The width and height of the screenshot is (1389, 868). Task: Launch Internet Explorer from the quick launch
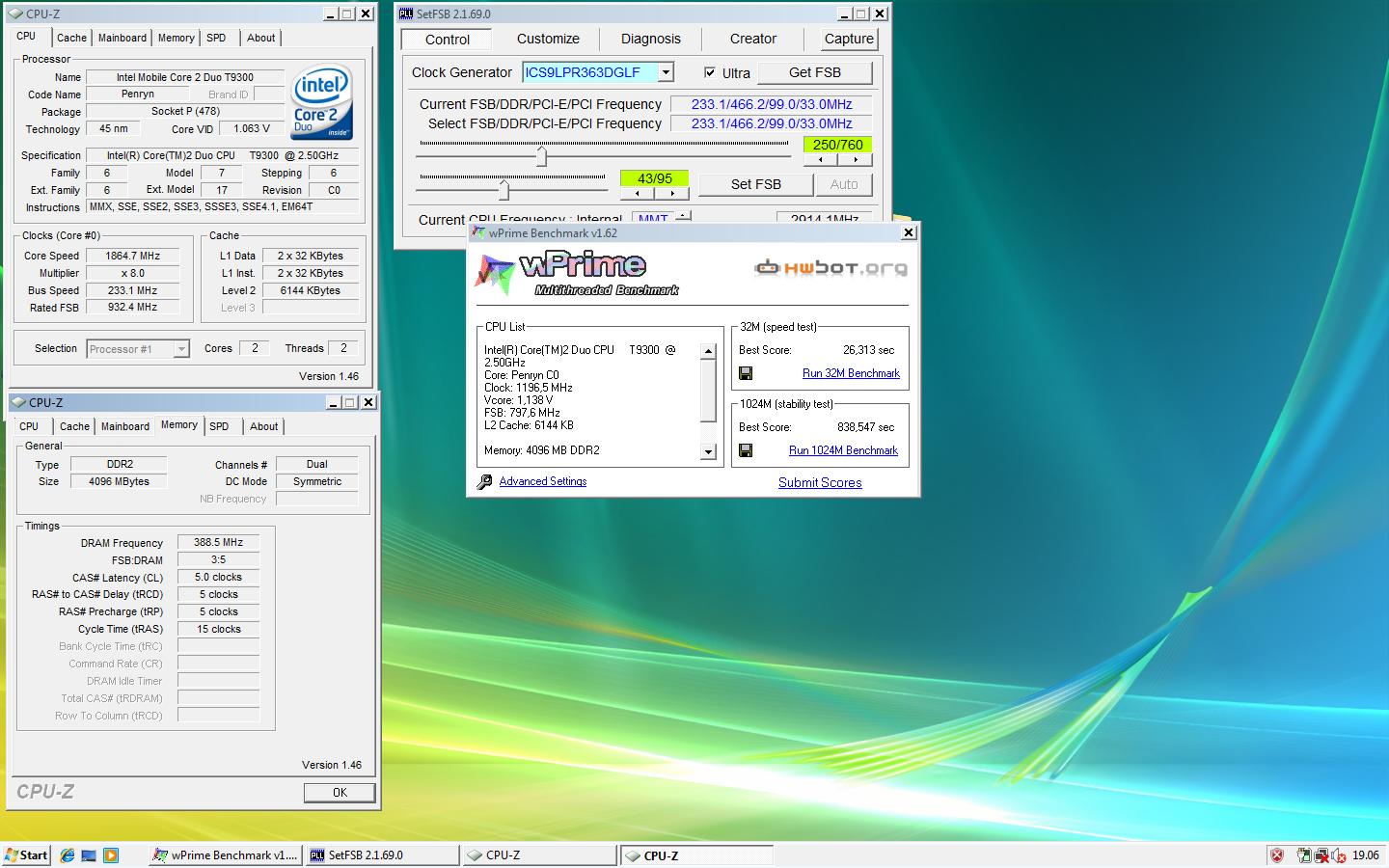click(x=68, y=854)
